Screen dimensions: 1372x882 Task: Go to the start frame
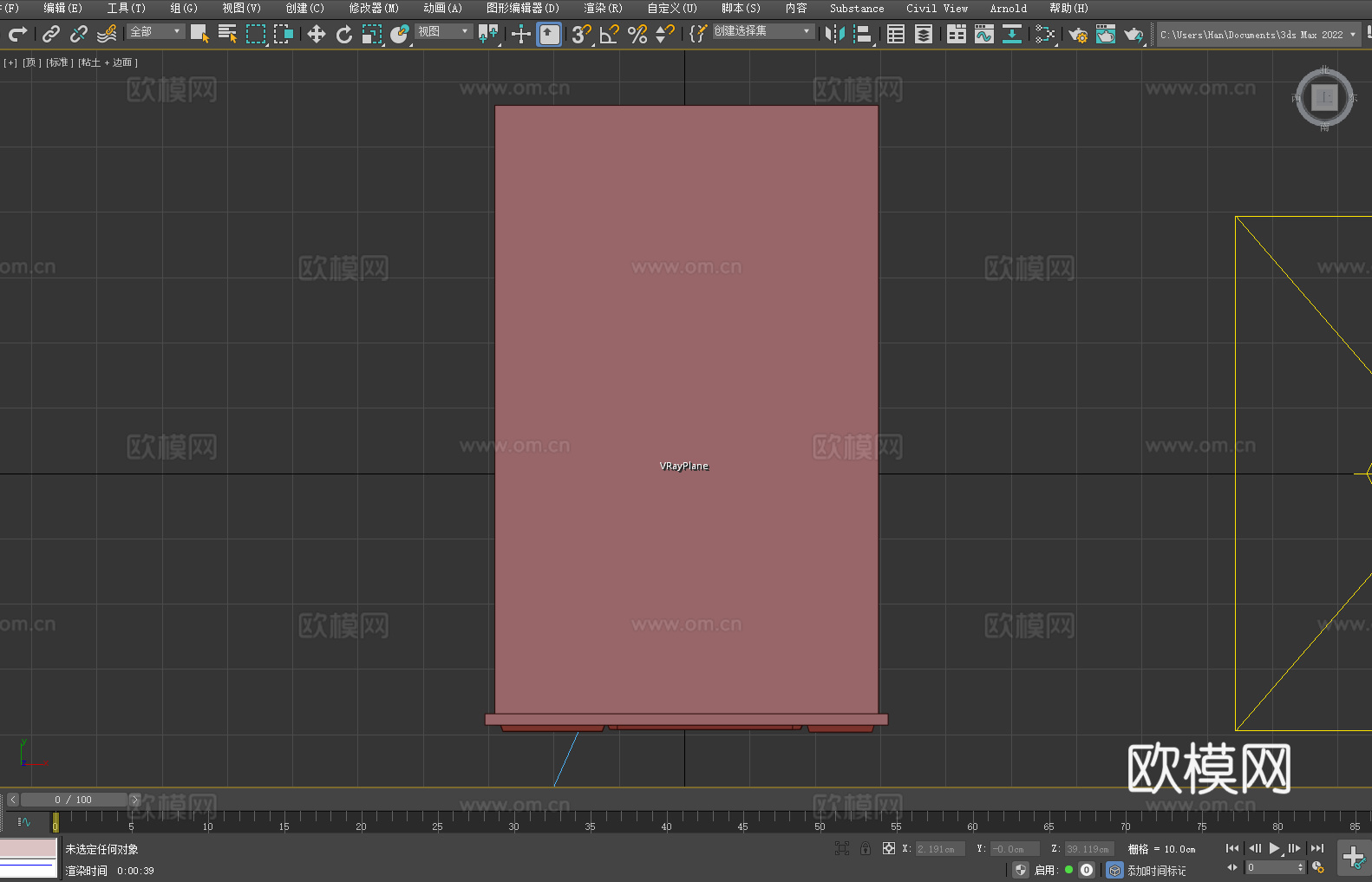[x=1232, y=848]
